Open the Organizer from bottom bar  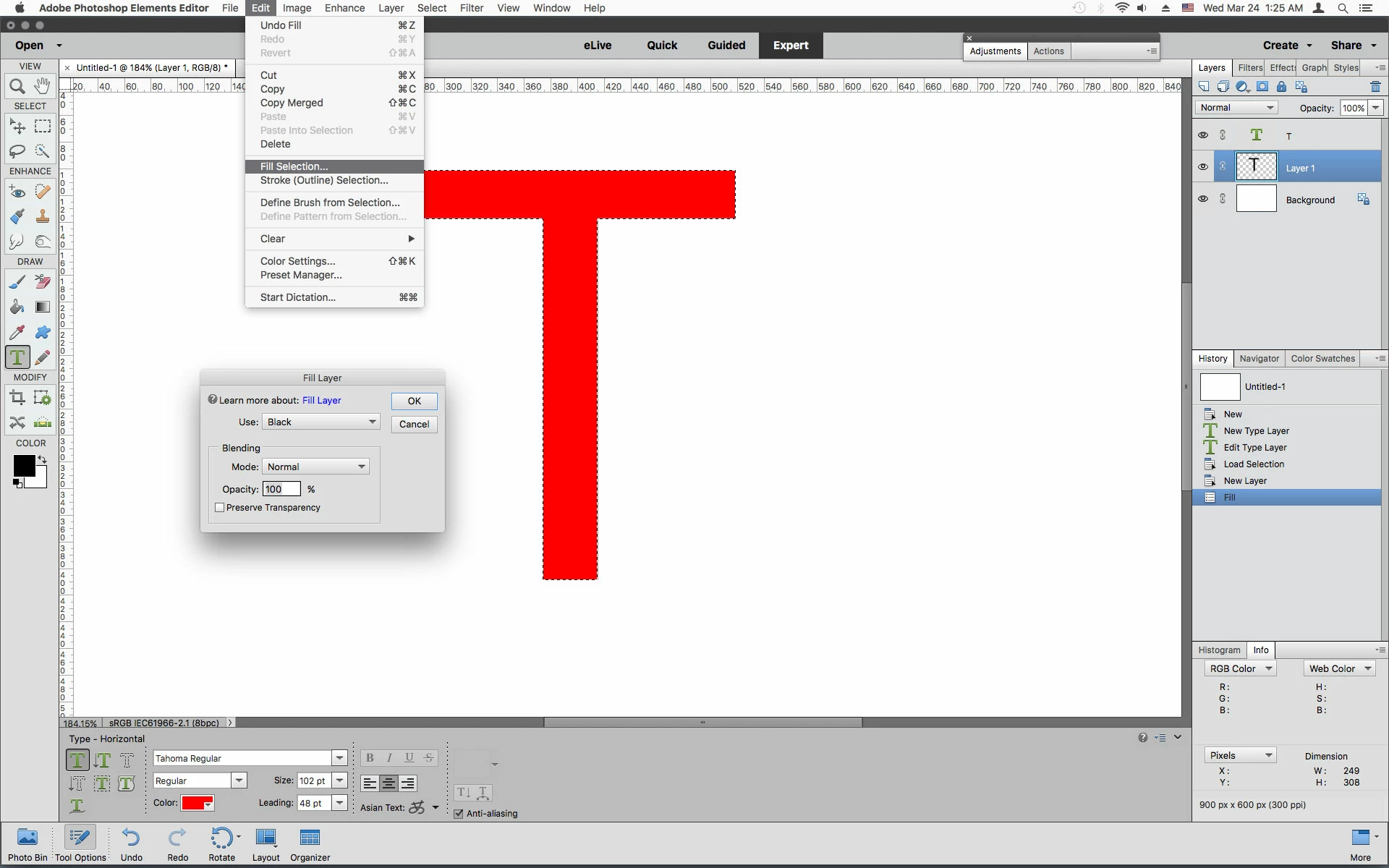pos(310,845)
